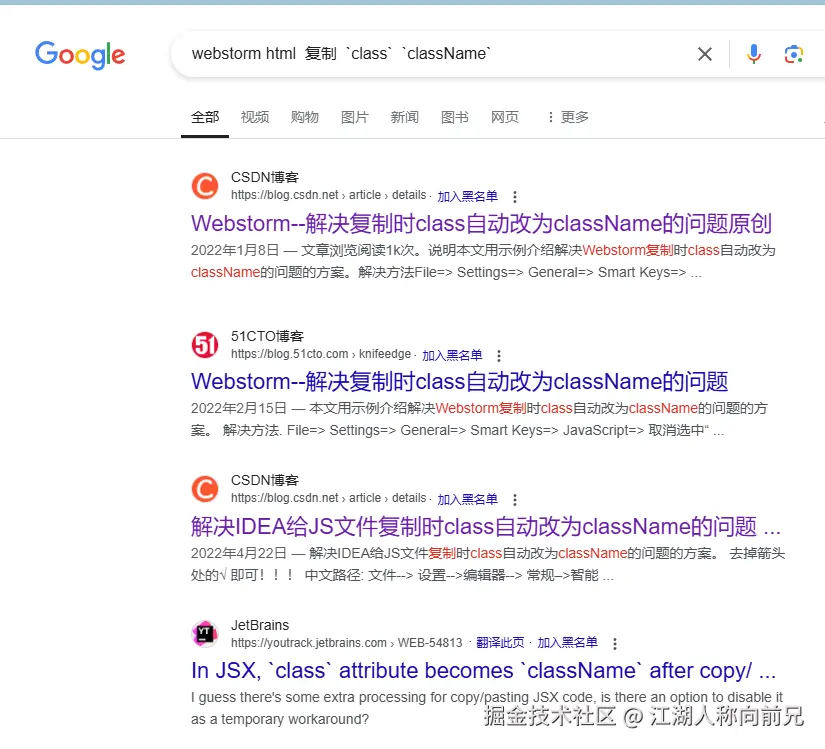Click 翻译此页 for the JetBrains result
Screen dimensions: 825x749
pyautogui.click(x=500, y=643)
